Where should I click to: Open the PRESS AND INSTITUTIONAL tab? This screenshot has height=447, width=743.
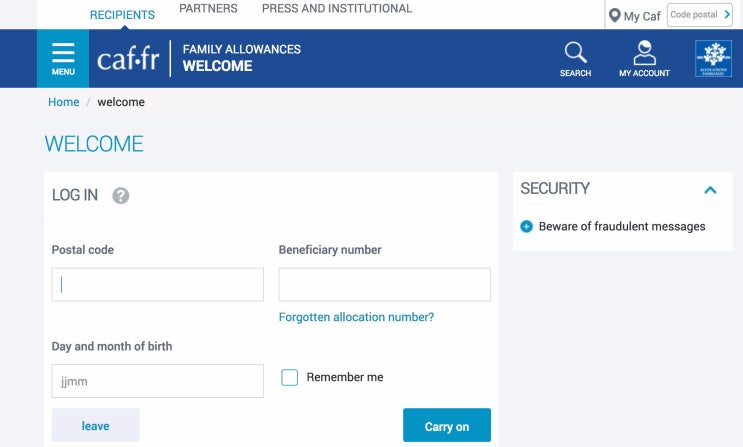point(336,9)
